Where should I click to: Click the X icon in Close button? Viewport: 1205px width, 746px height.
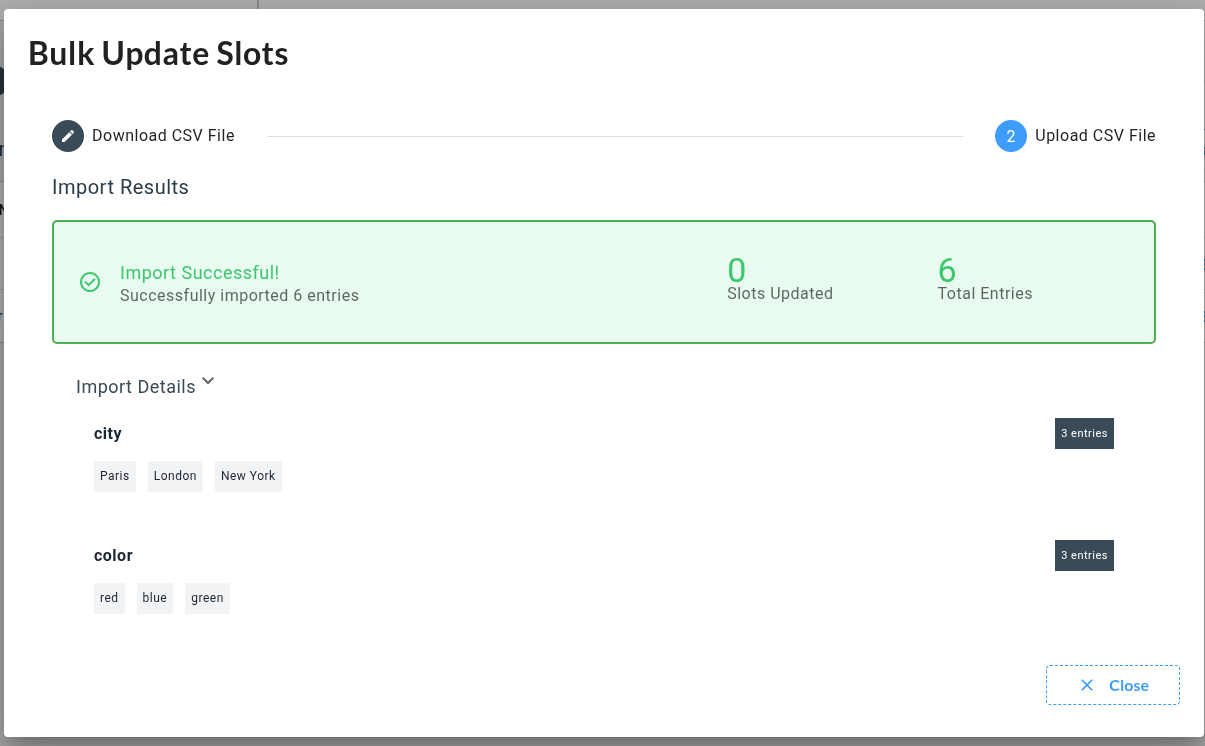(x=1087, y=685)
